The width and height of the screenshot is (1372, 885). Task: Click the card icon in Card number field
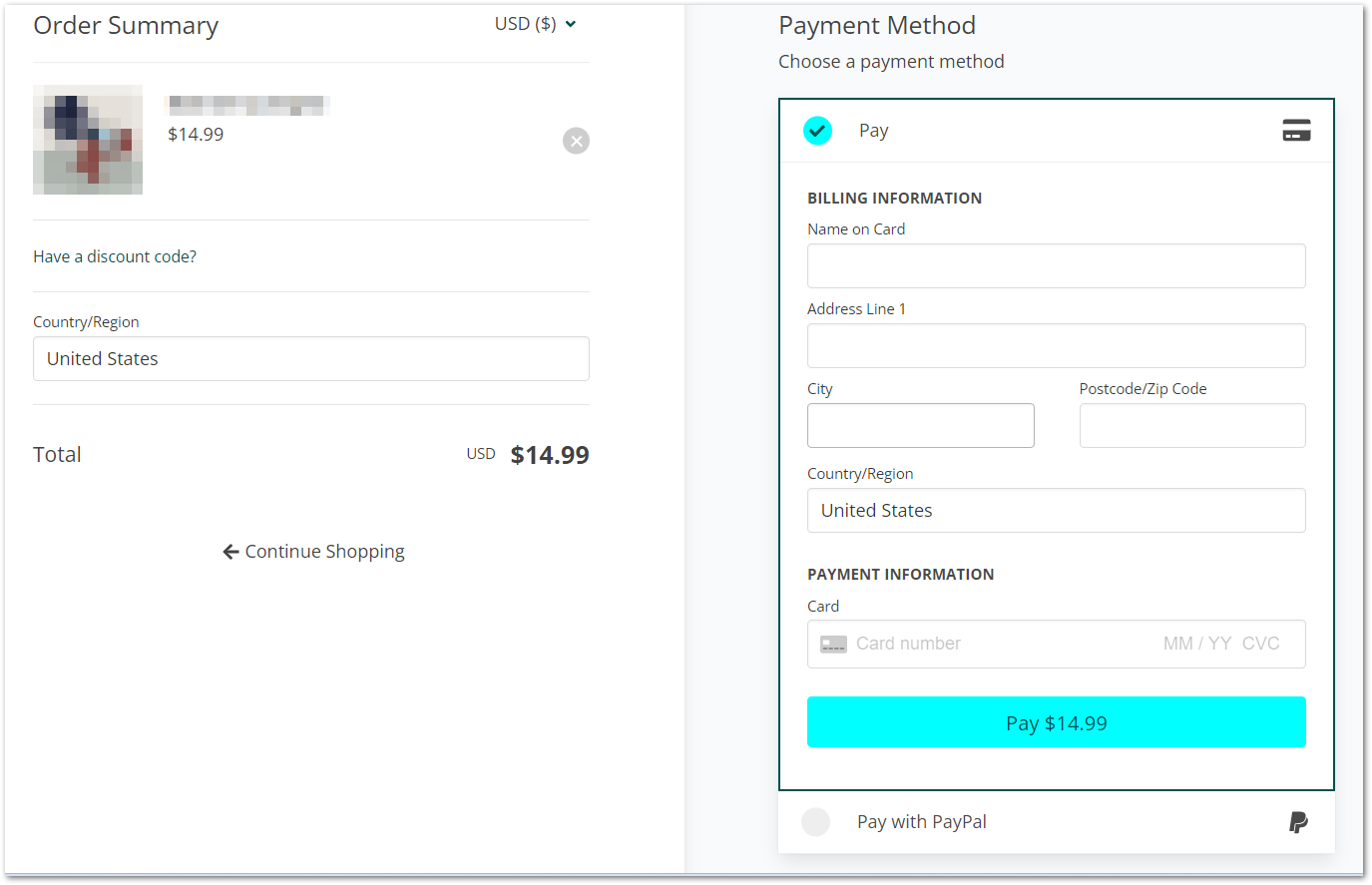(x=833, y=645)
